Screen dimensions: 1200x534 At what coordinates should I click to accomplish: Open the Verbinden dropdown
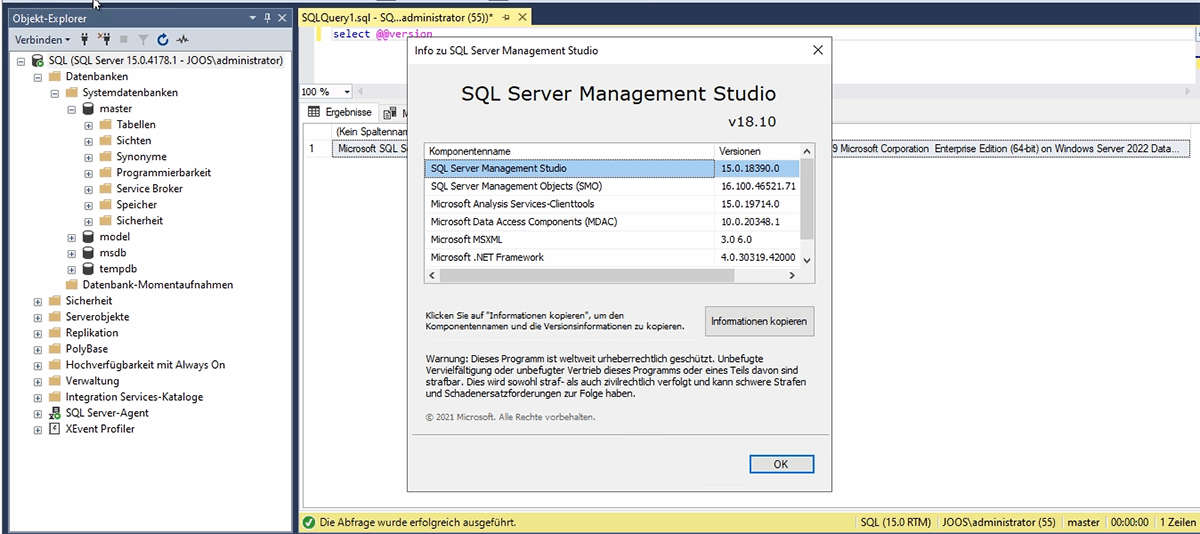pyautogui.click(x=42, y=40)
